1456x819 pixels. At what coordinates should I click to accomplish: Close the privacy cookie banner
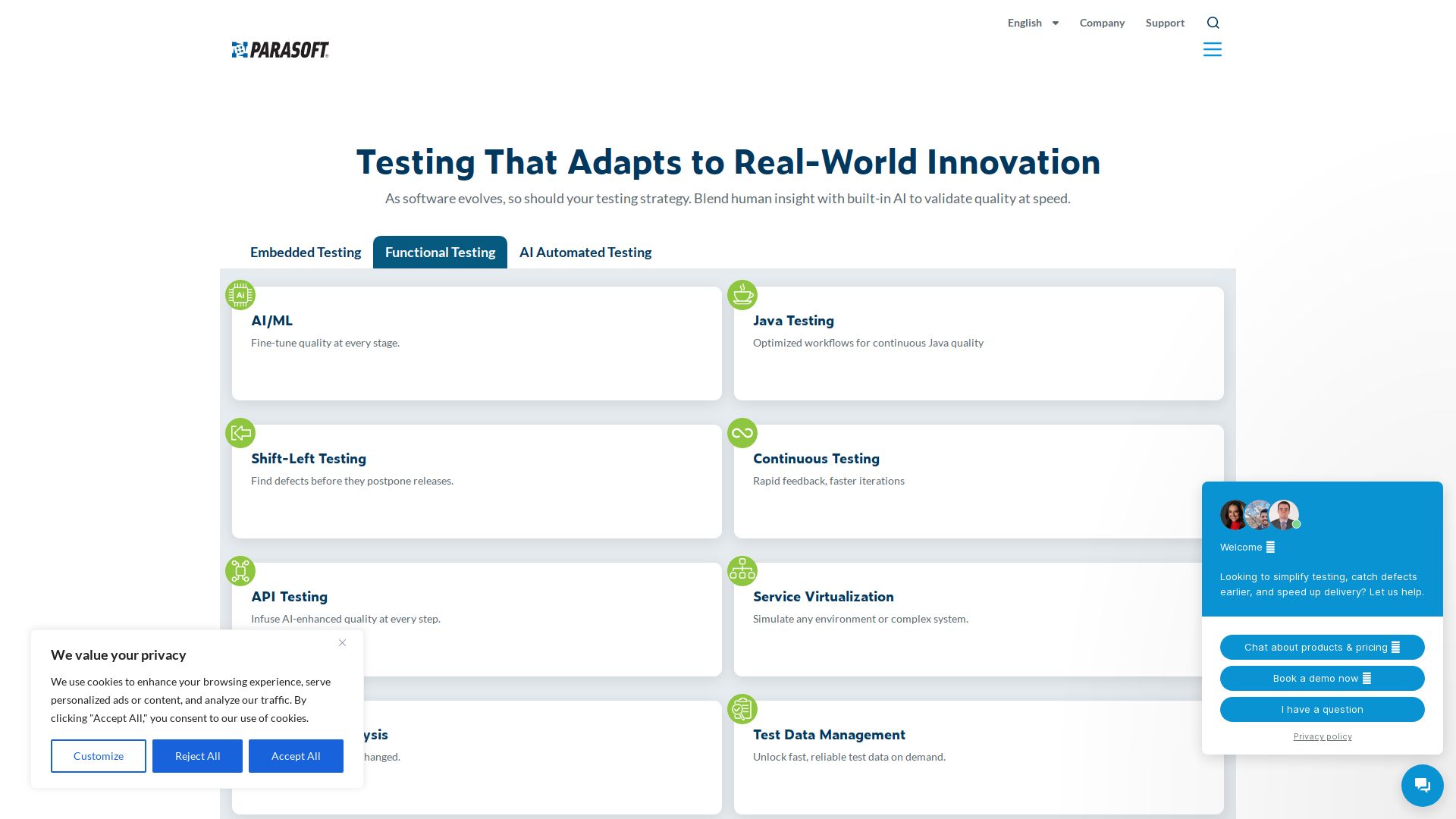point(342,643)
